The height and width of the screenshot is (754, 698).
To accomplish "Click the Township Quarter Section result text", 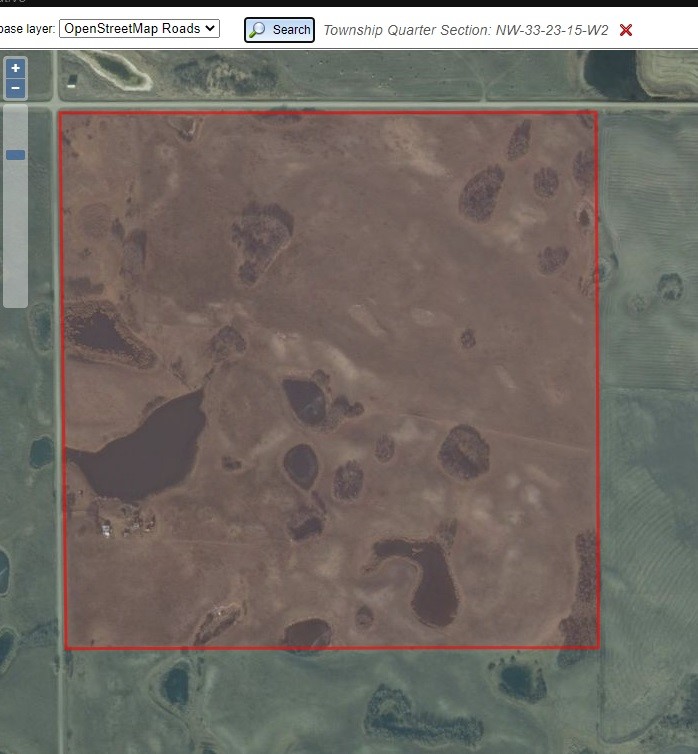I will (465, 30).
